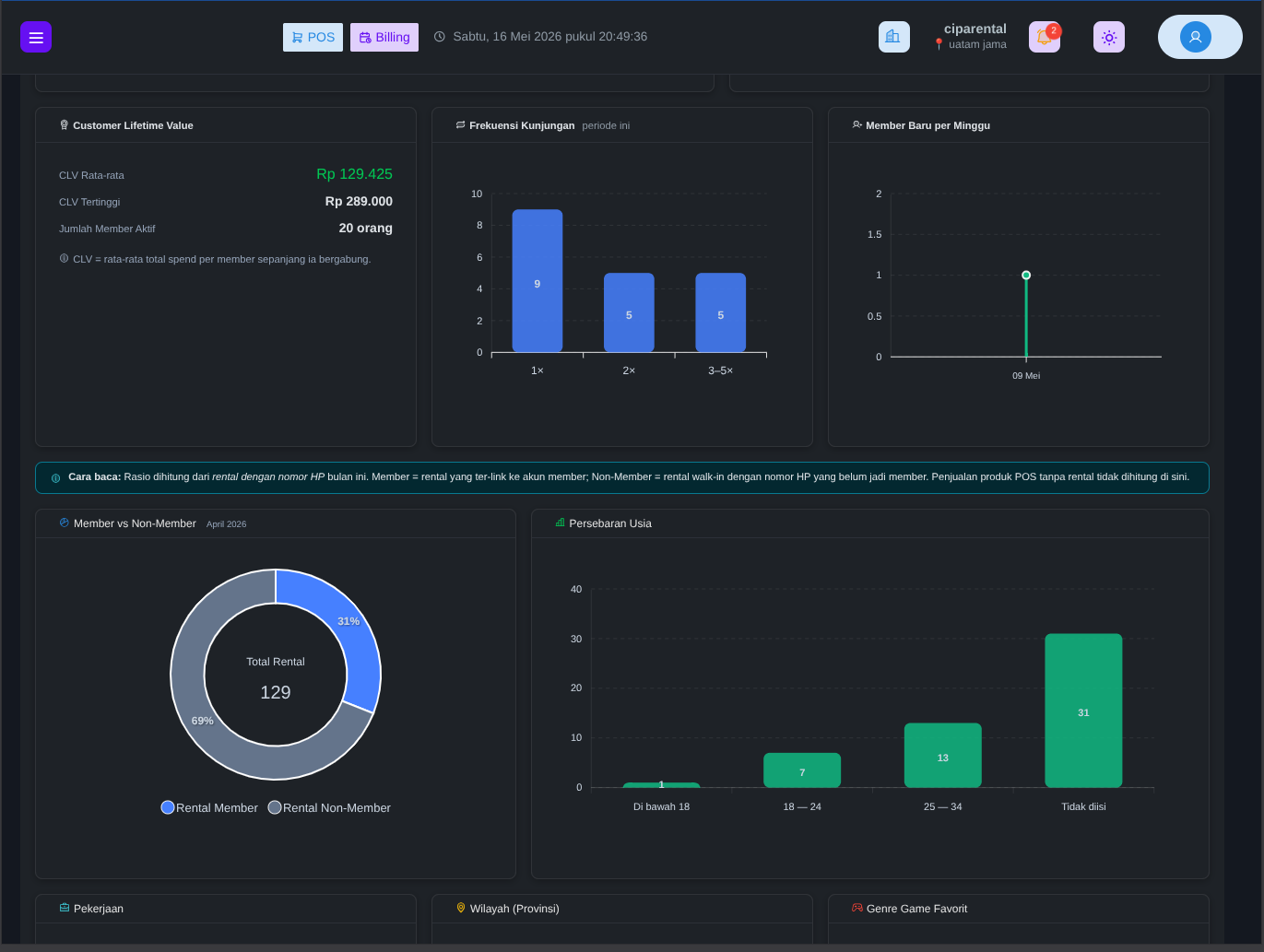Click the Di bawah 18 age bar
Viewport: 1264px width, 952px height.
[661, 785]
